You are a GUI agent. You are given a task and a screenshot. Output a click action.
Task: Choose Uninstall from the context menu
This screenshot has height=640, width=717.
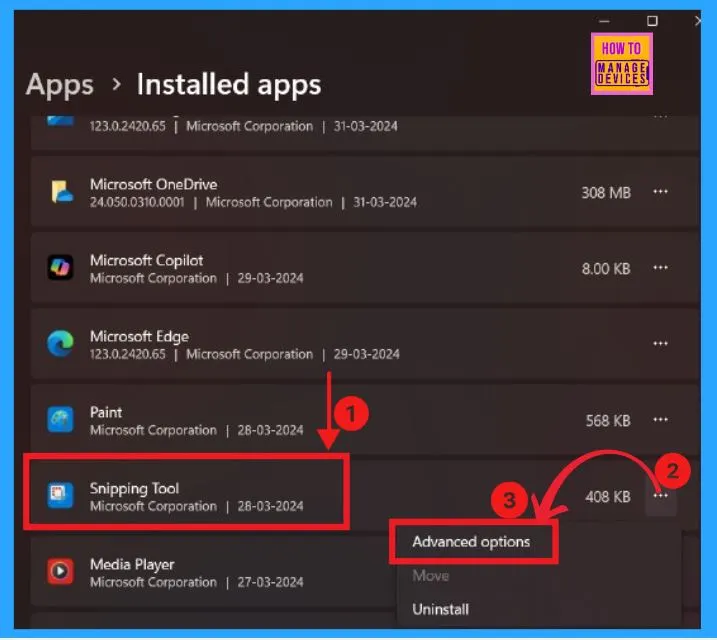click(440, 609)
